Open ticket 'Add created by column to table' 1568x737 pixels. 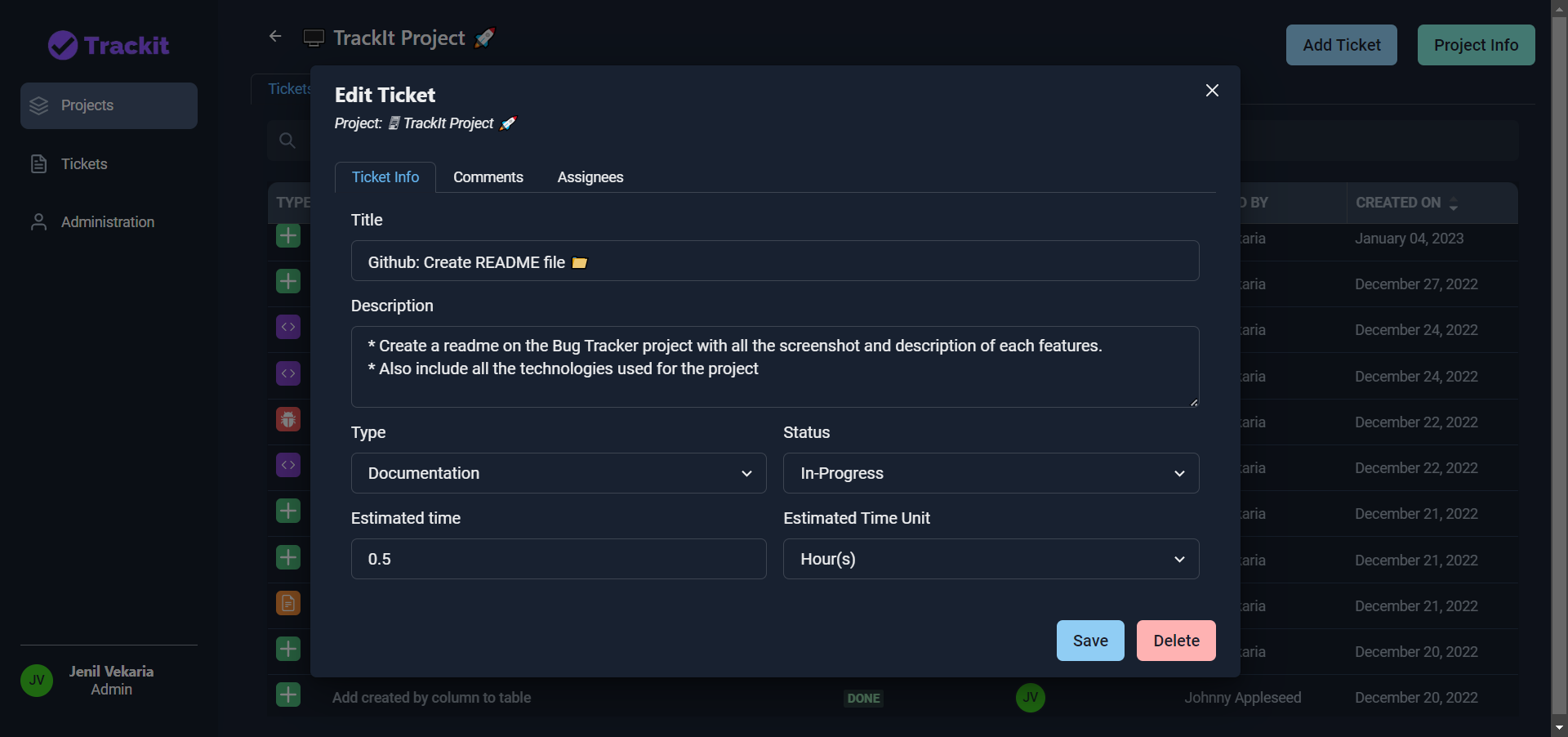[x=431, y=698]
